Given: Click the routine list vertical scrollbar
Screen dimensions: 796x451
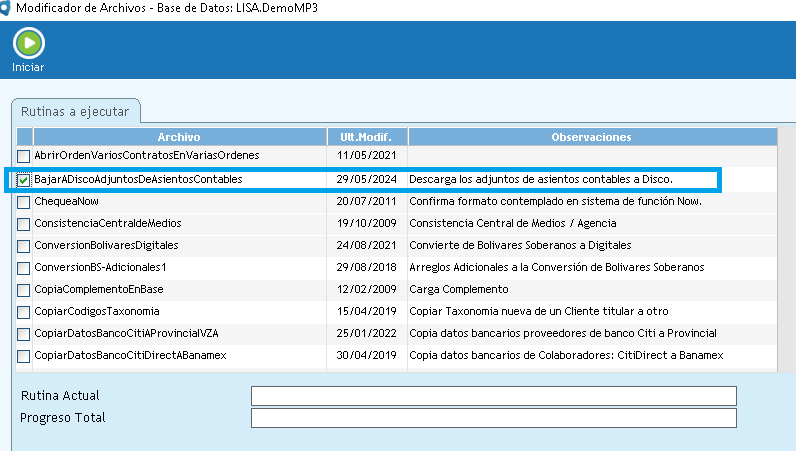Looking at the screenshot, I should [786, 250].
